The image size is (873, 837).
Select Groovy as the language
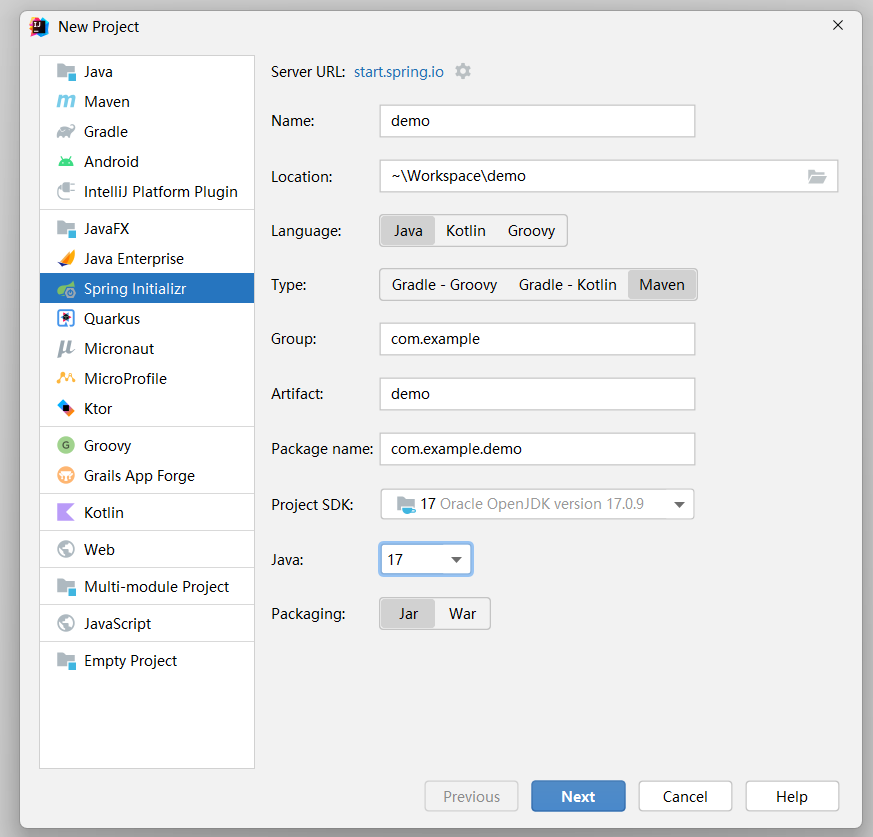(531, 231)
